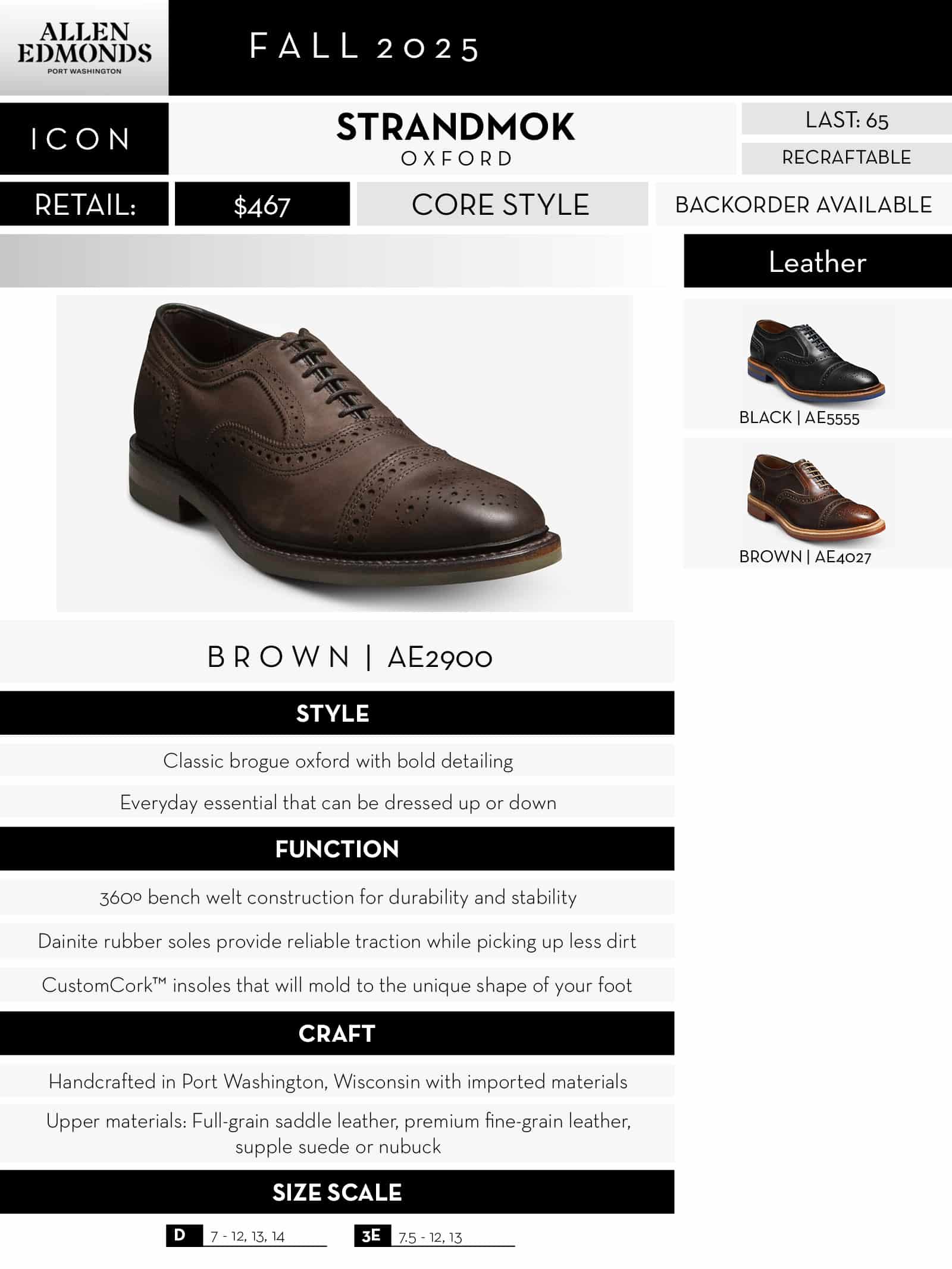
Task: Click the FUNCTION section header
Action: (337, 849)
